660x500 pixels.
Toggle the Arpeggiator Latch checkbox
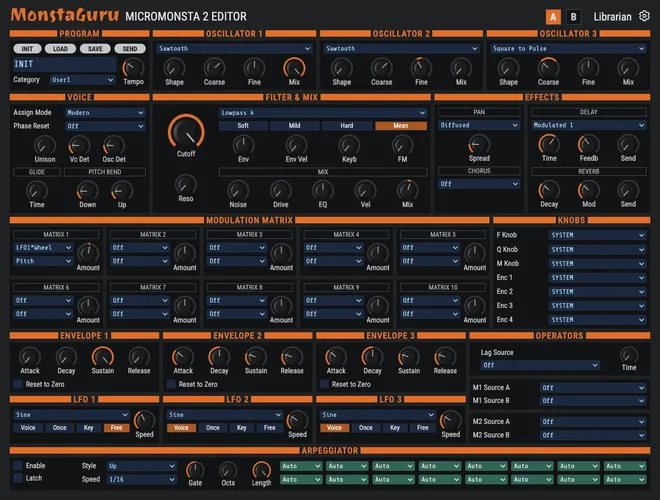[x=18, y=479]
